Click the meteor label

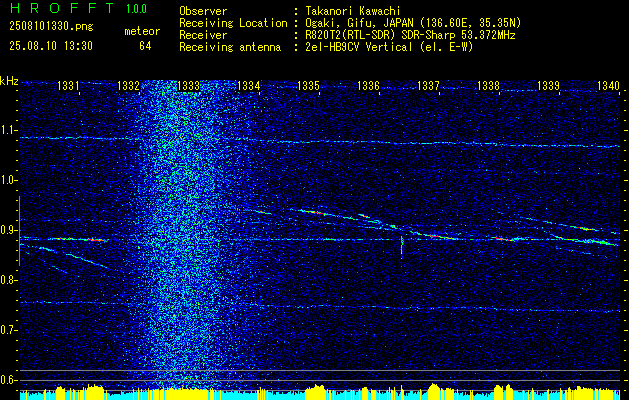(142, 31)
